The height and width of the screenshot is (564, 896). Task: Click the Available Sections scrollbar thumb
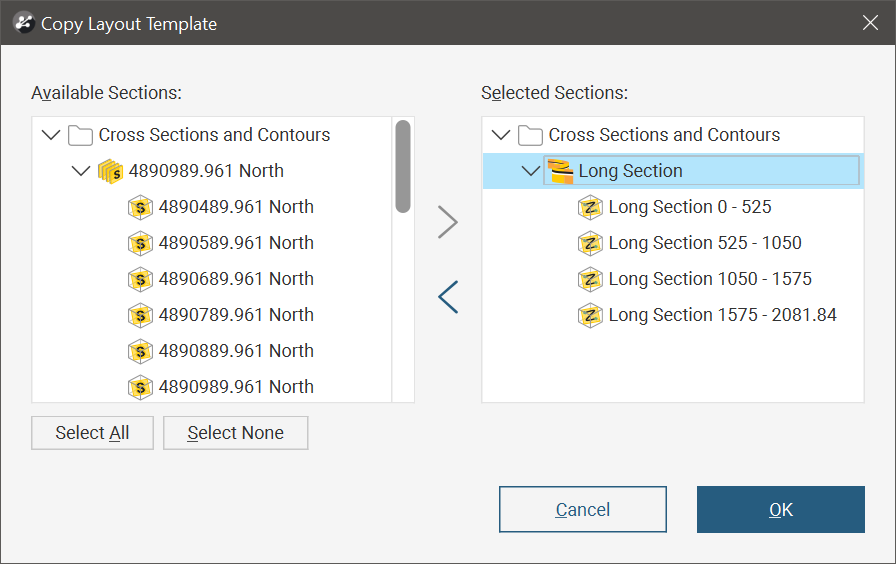coord(403,166)
